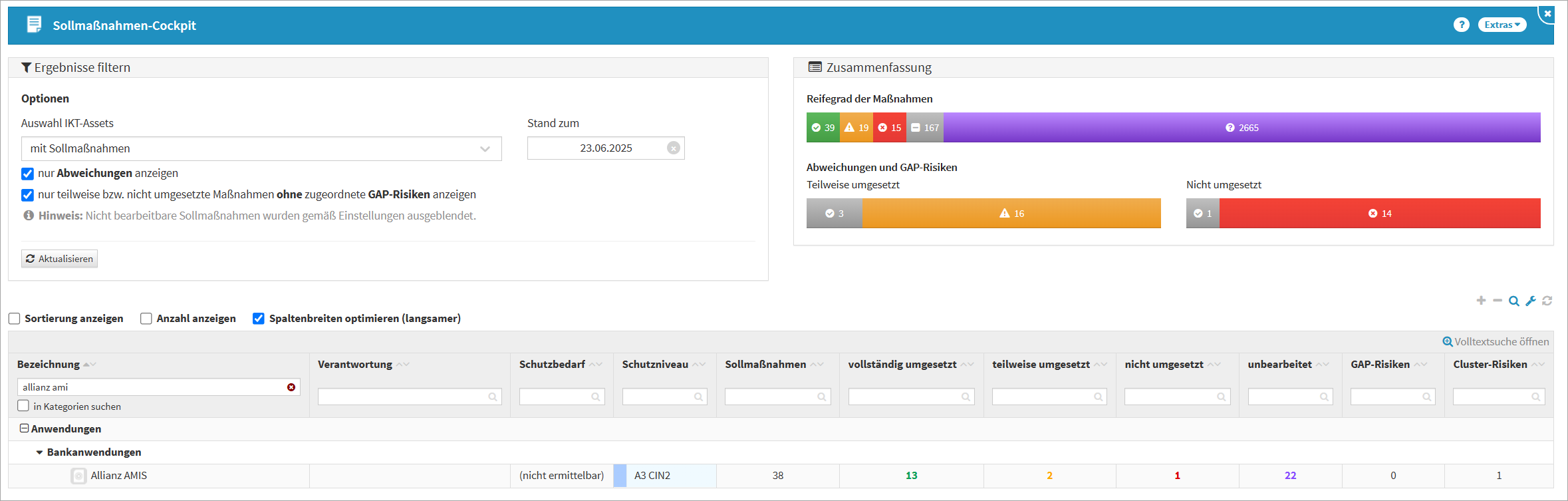Open Volltextsuche öffnen link
This screenshot has width=1568, height=501.
click(1496, 341)
